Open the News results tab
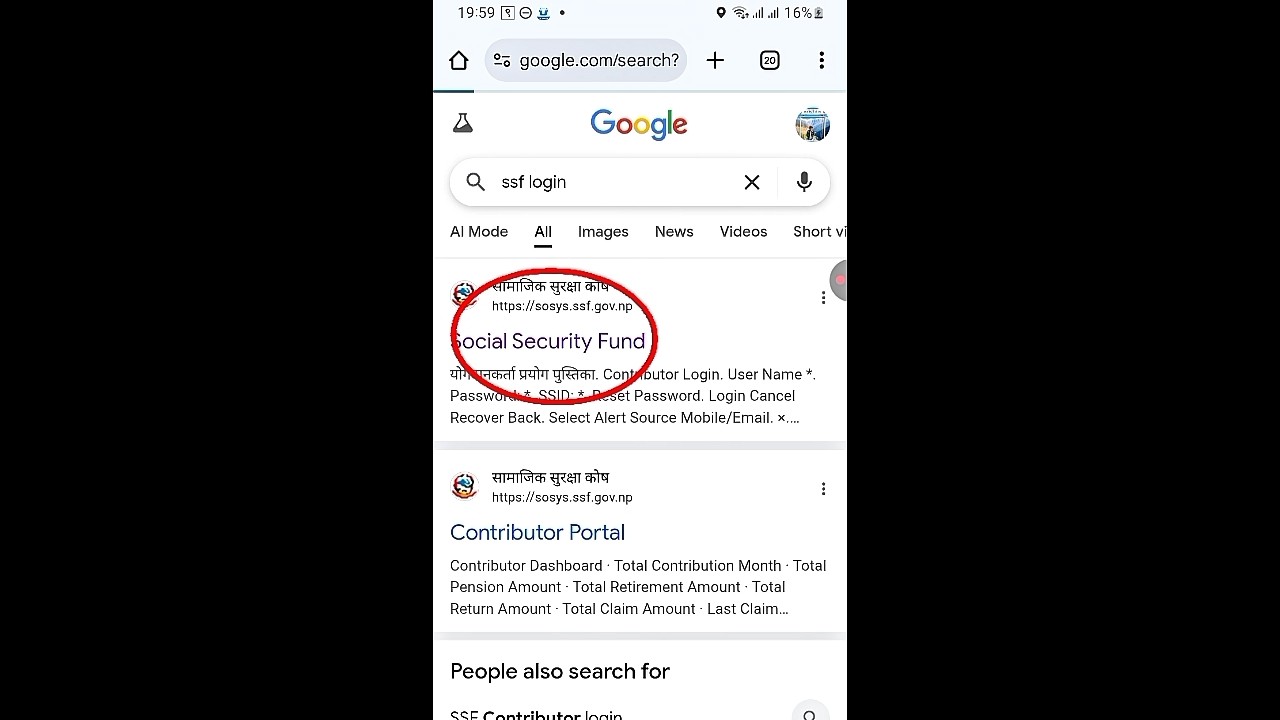1280x720 pixels. (x=674, y=232)
